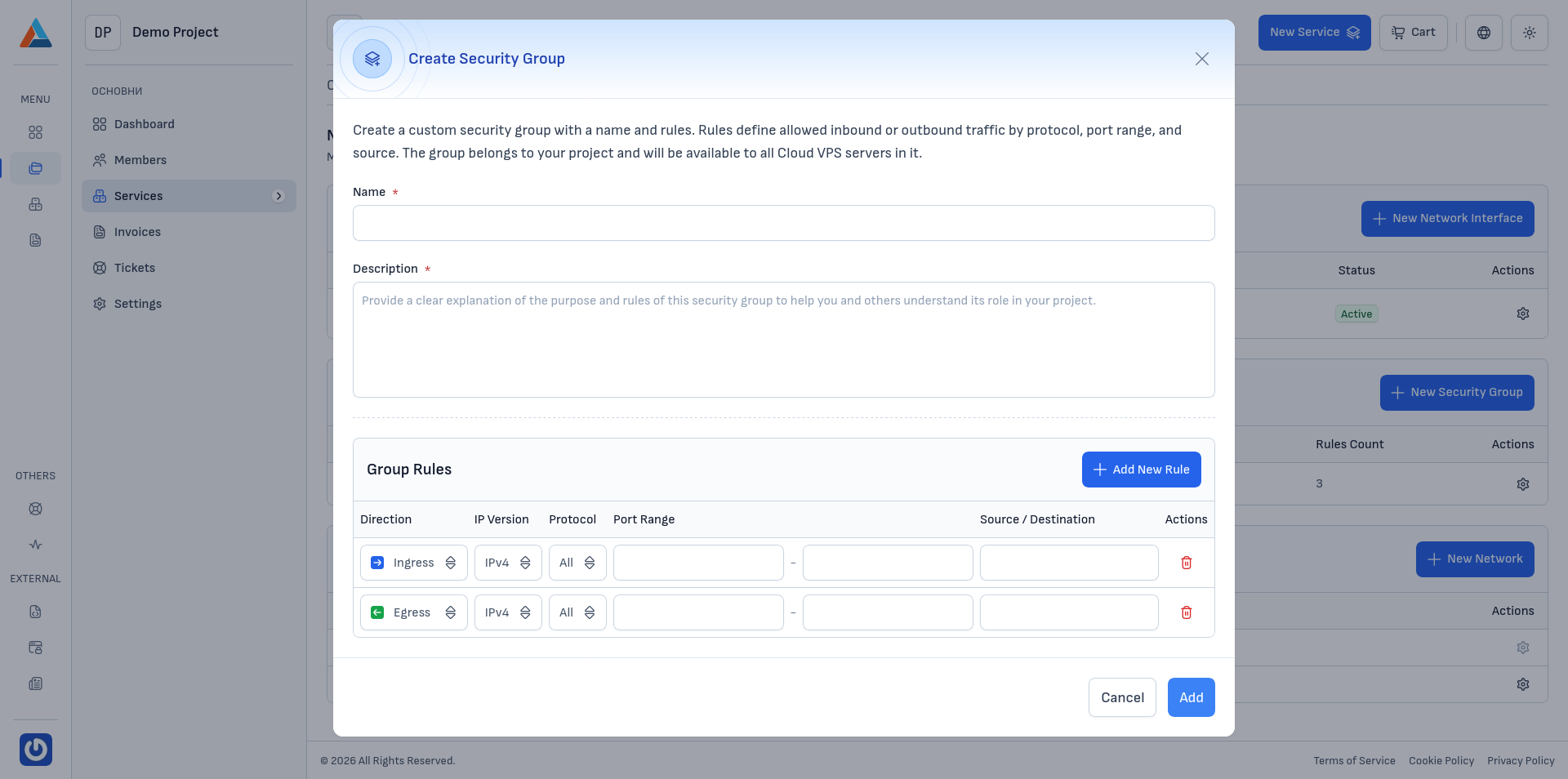Close the Create Security Group dialog
Image resolution: width=1568 pixels, height=779 pixels.
pos(1201,59)
